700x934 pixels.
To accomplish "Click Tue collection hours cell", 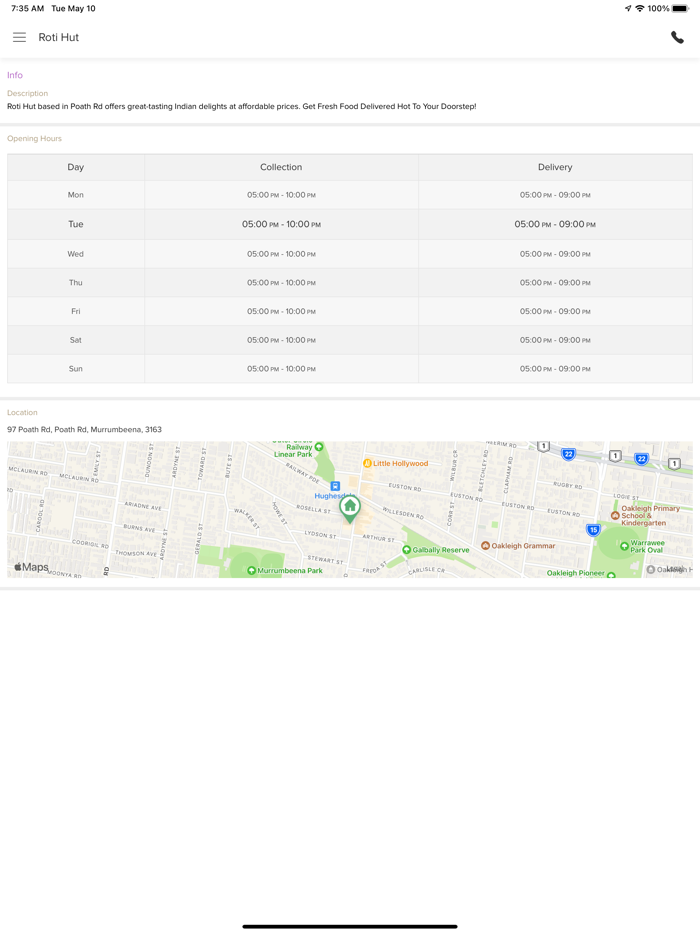I will click(x=281, y=225).
